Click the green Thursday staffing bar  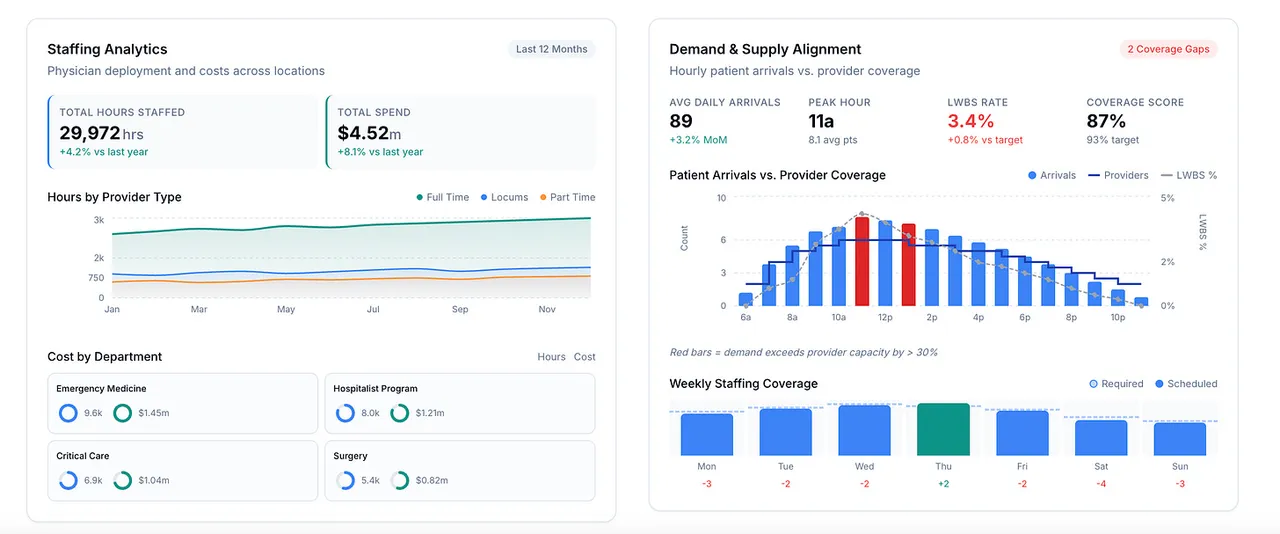point(943,430)
